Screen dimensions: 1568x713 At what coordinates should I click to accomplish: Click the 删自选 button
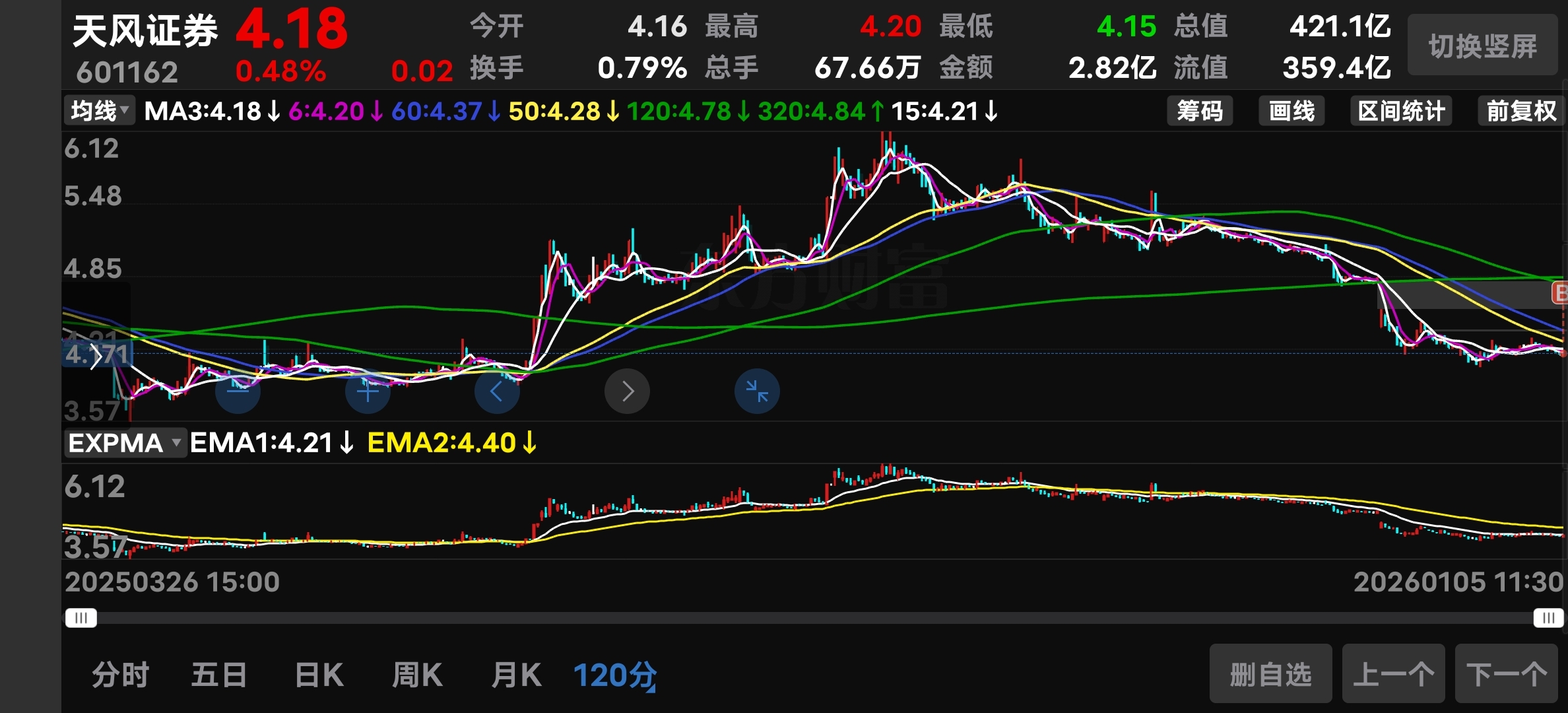tap(1270, 675)
